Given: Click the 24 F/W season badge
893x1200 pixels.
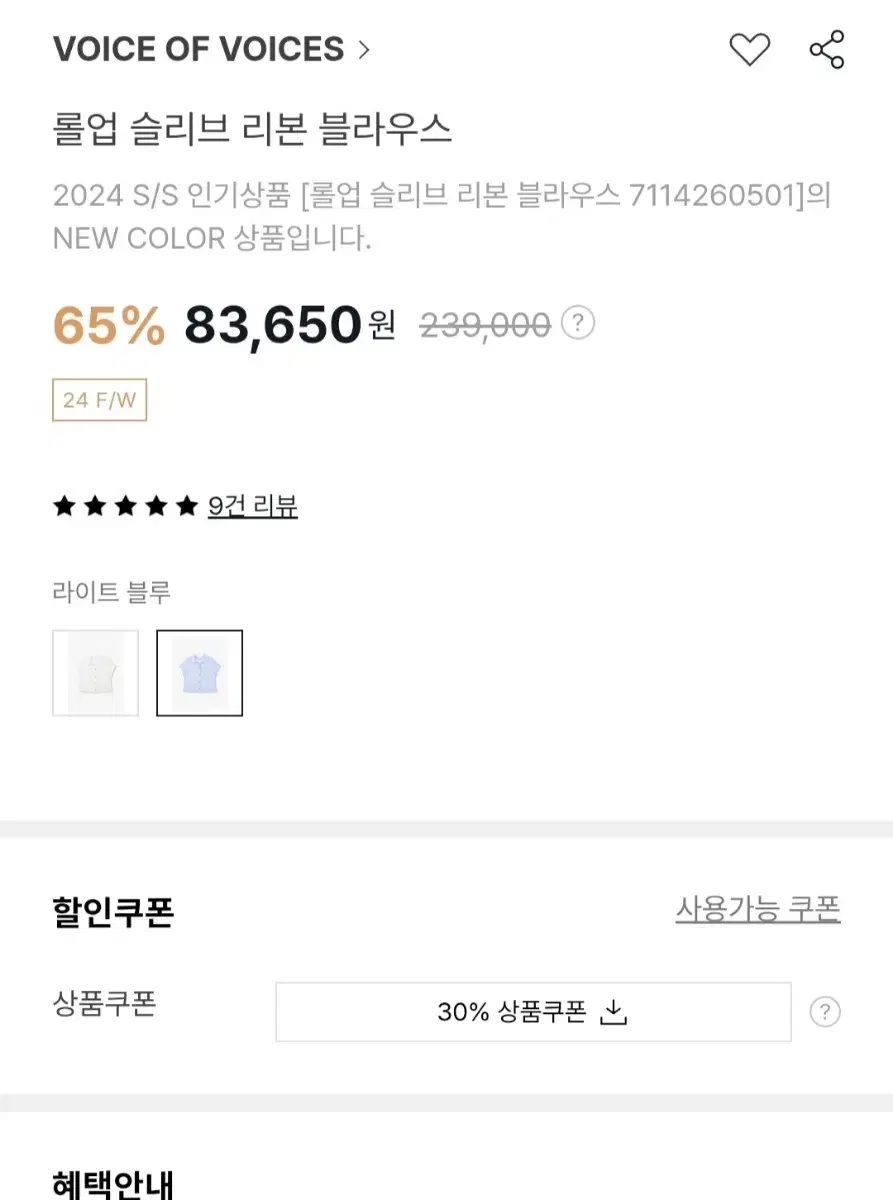Looking at the screenshot, I should click(100, 400).
